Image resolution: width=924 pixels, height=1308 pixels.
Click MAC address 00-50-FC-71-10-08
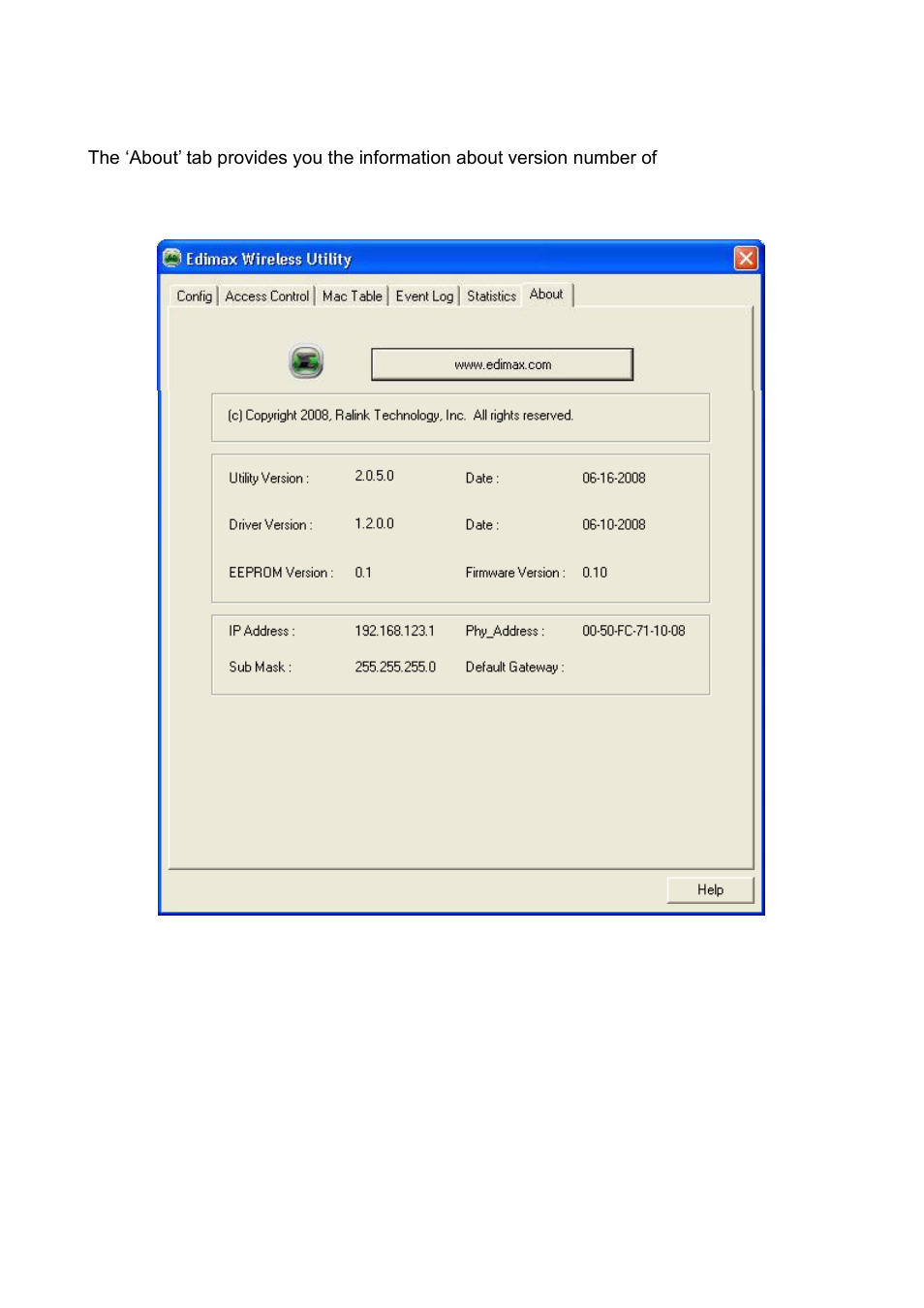(x=633, y=631)
